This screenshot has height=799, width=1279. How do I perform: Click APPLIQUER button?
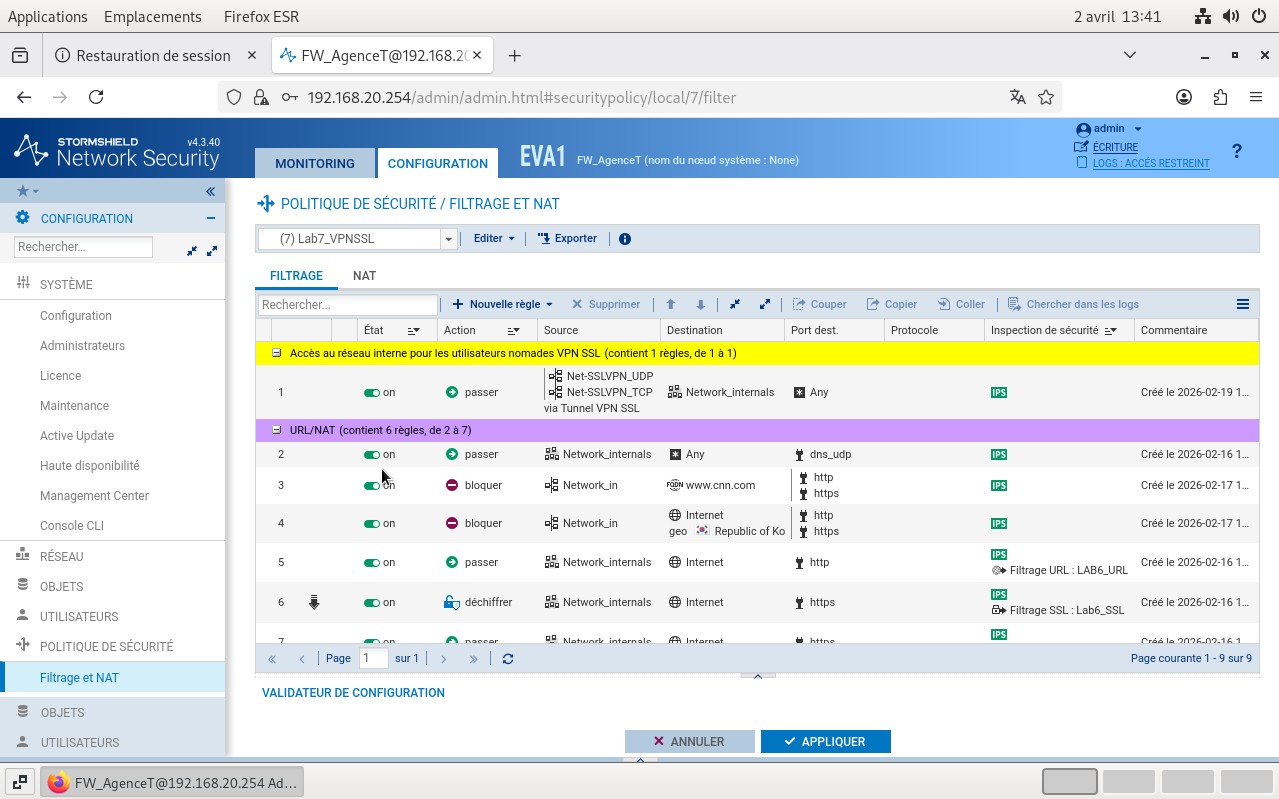click(x=826, y=741)
